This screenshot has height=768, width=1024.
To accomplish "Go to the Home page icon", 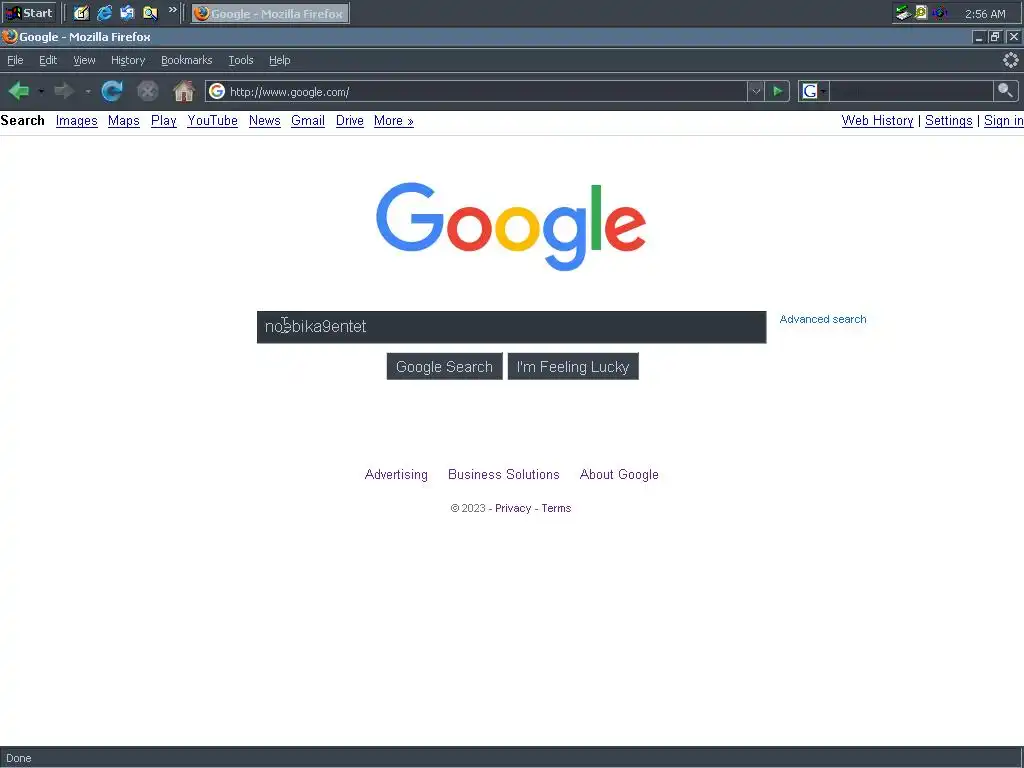I will (184, 91).
